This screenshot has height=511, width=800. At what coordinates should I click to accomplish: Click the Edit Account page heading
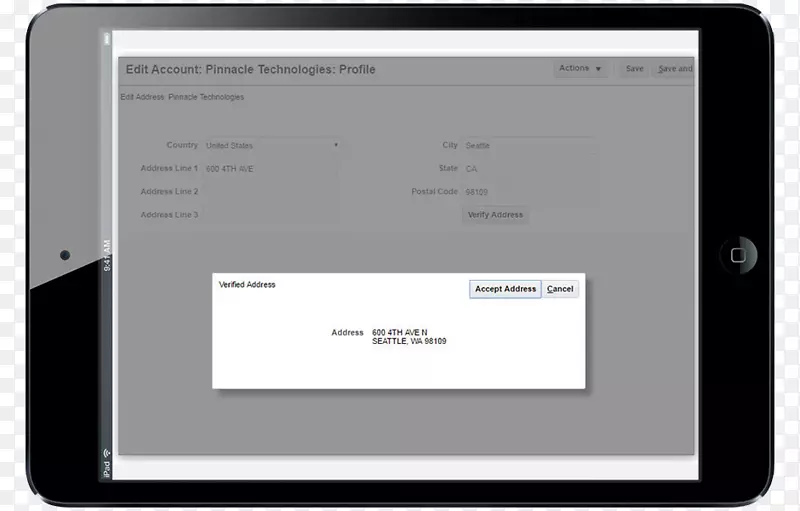point(249,69)
